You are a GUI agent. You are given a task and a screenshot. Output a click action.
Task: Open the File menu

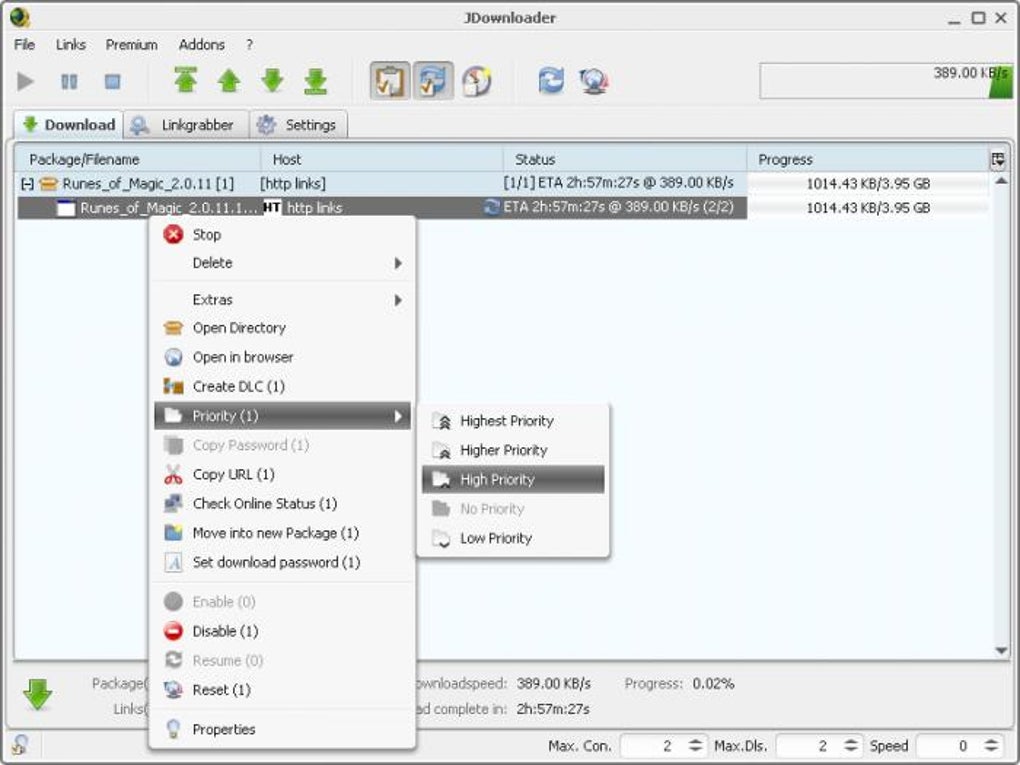pos(25,44)
